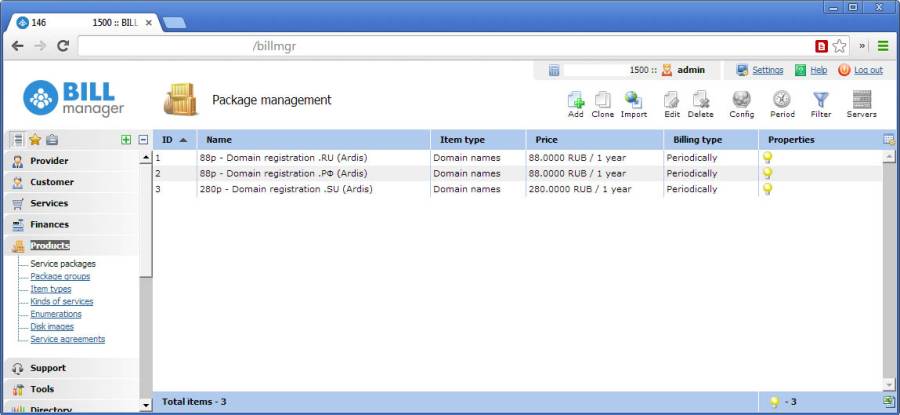The width and height of the screenshot is (900, 415).
Task: Switch sidebar to menu list view icon
Action: click(18, 139)
